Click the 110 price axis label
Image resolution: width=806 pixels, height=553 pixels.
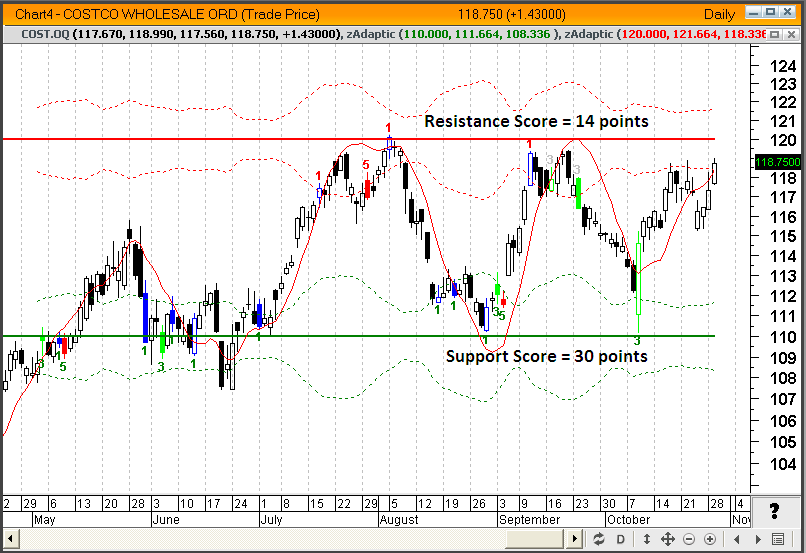click(x=782, y=337)
